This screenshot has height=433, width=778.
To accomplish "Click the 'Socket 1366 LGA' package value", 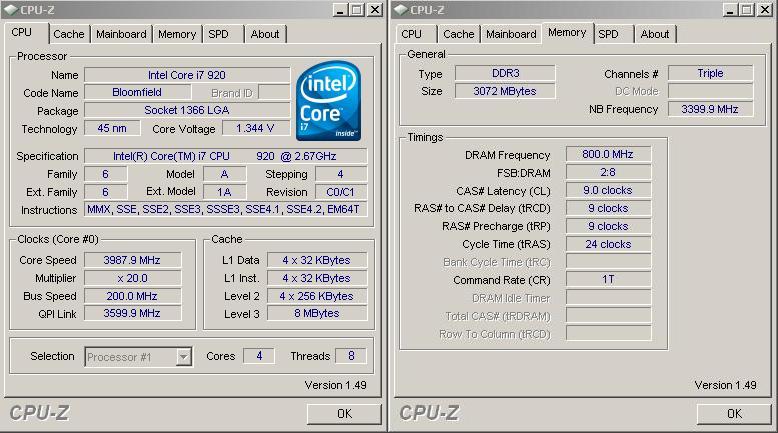I will coord(187,110).
